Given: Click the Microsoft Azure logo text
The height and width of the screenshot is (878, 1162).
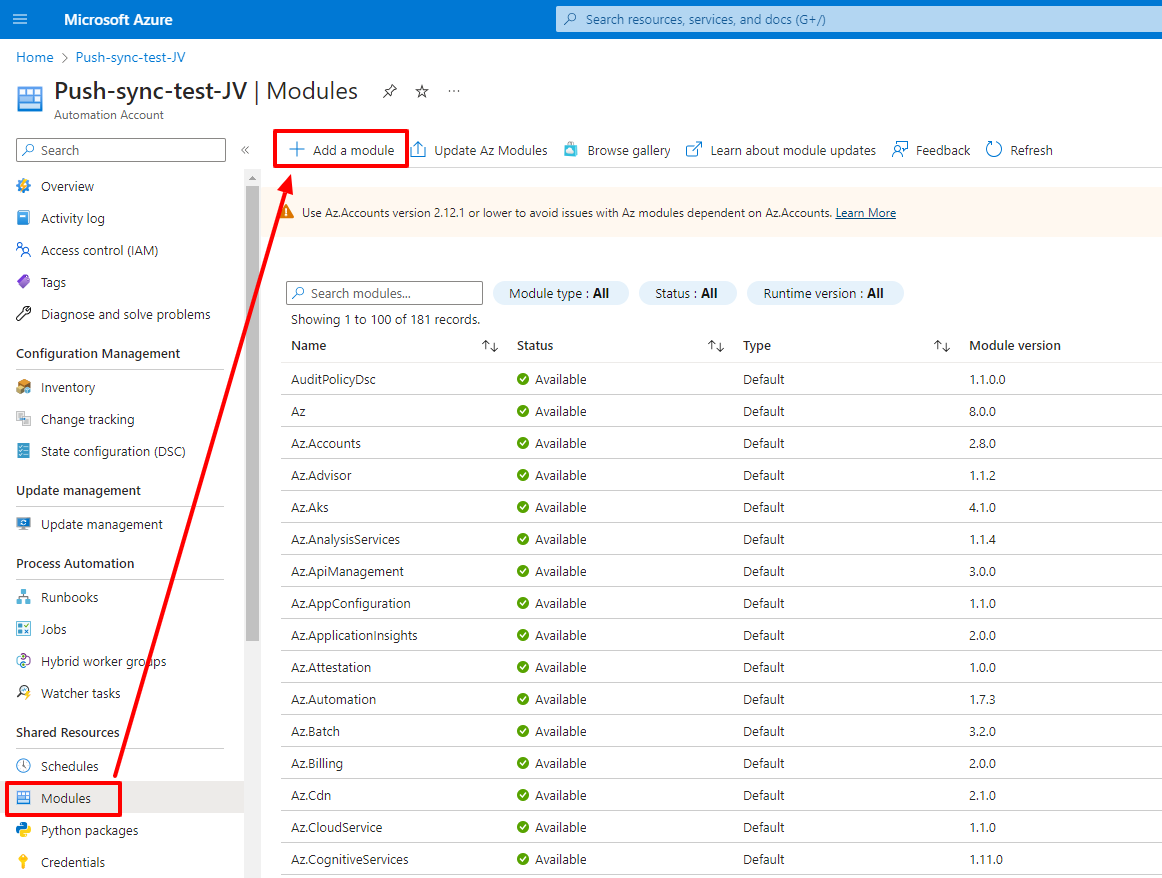Looking at the screenshot, I should pos(118,20).
